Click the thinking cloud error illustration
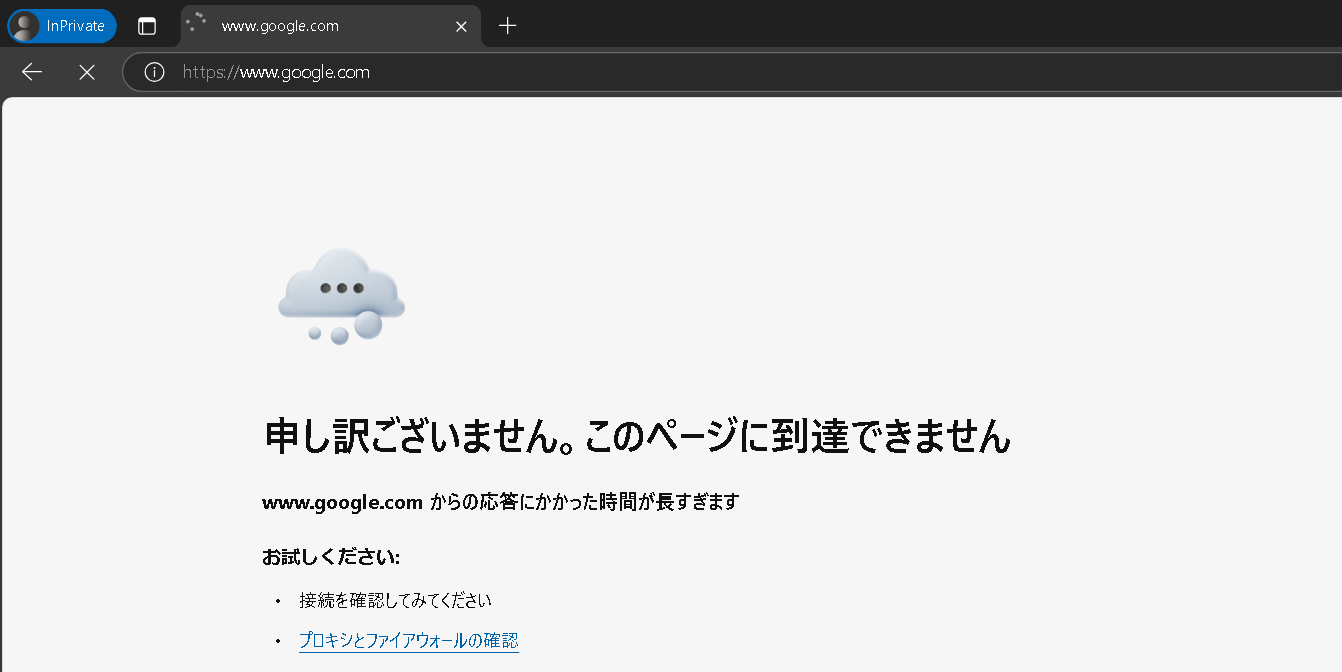This screenshot has height=672, width=1342. (x=341, y=295)
